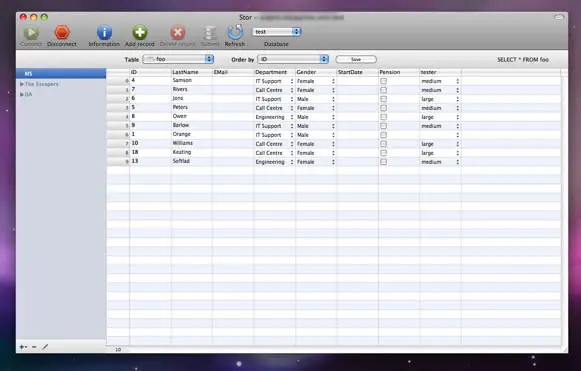Open Gender dropdown in Barlow row
581x371 pixels.
coord(316,126)
